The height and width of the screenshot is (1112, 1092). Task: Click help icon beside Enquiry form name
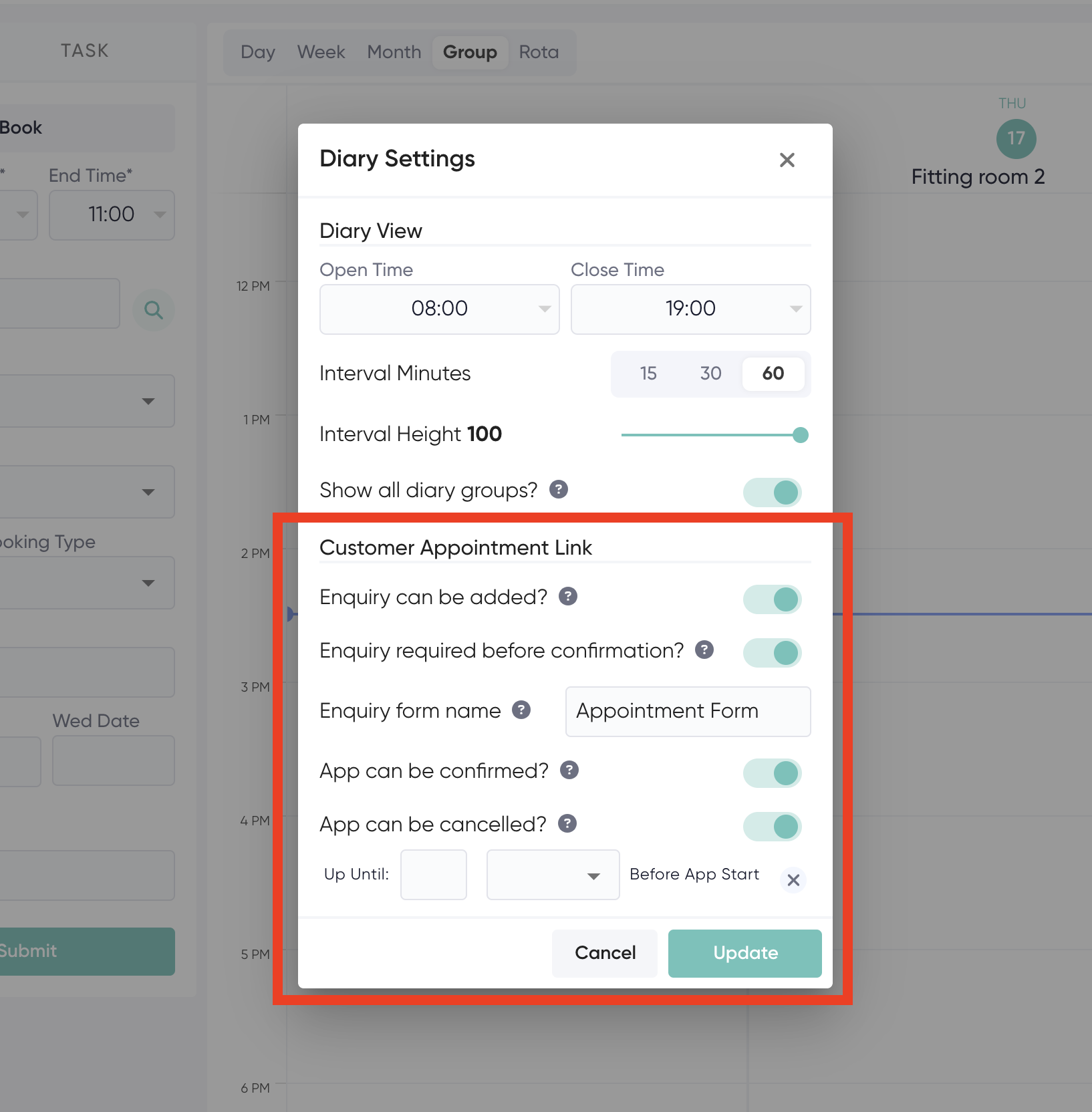pyautogui.click(x=521, y=710)
